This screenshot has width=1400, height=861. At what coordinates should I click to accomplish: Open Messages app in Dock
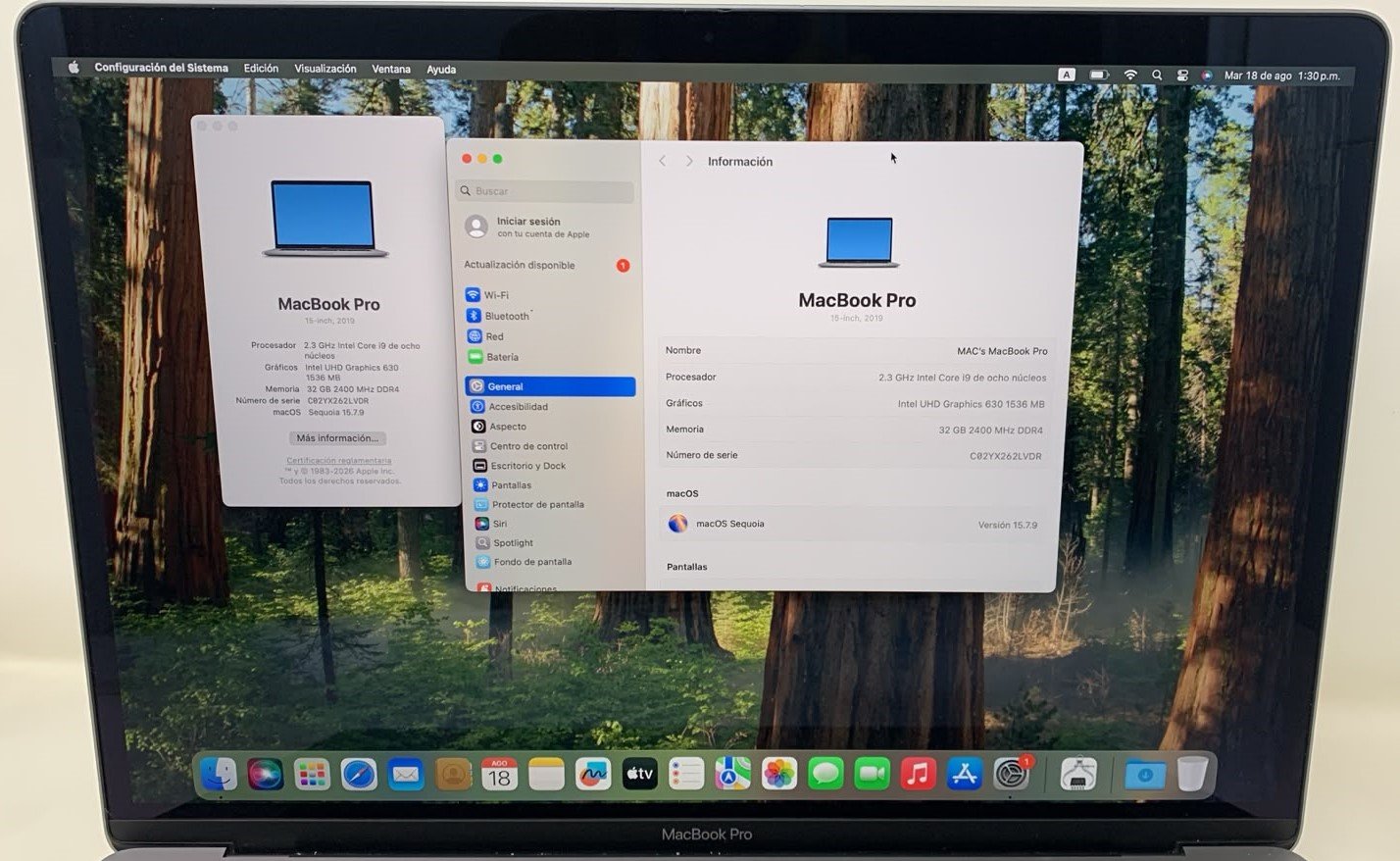[x=825, y=775]
